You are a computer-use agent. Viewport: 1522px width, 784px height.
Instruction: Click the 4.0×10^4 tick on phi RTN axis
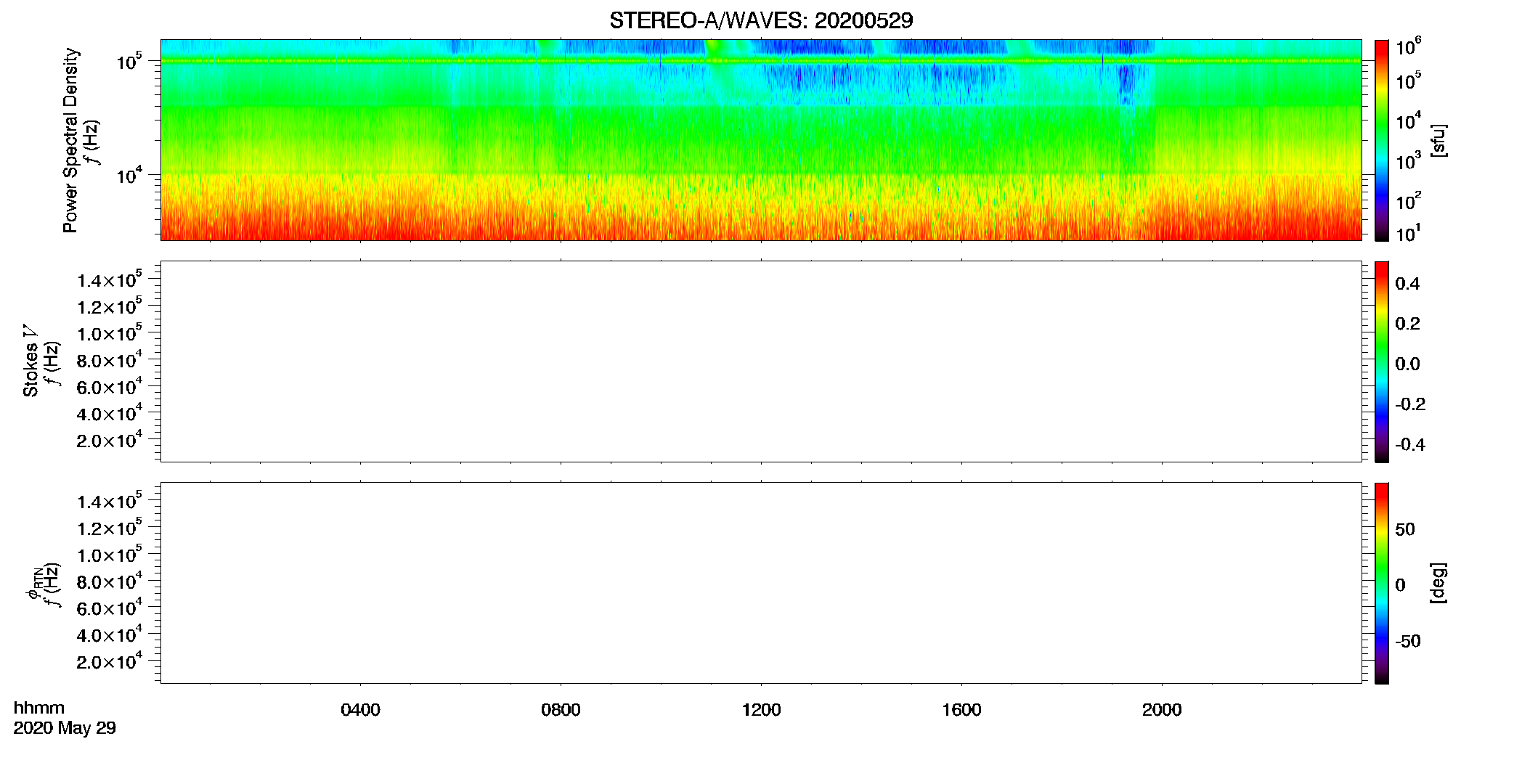[x=110, y=634]
